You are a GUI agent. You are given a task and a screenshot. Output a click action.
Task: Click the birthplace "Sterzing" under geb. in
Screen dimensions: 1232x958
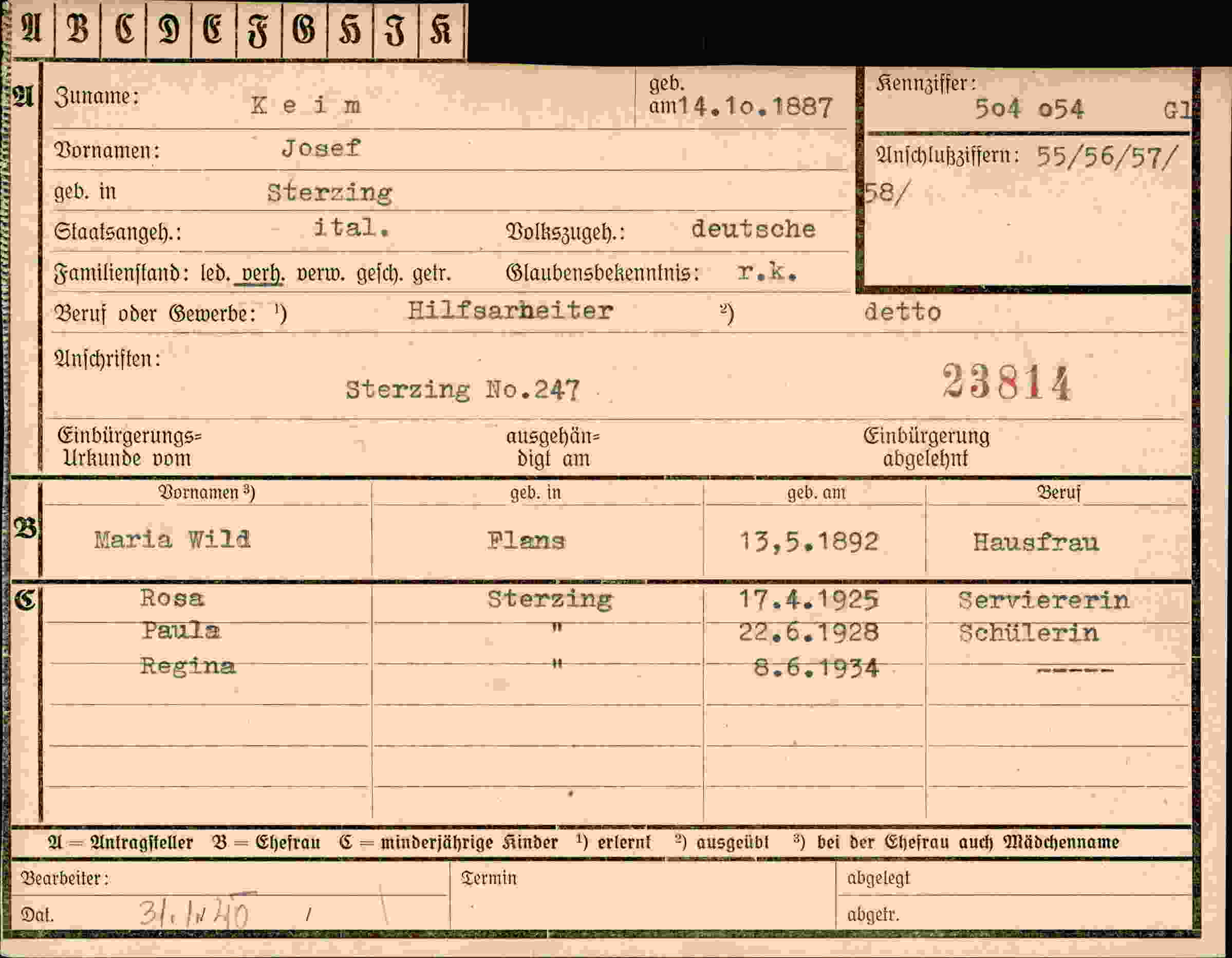330,193
